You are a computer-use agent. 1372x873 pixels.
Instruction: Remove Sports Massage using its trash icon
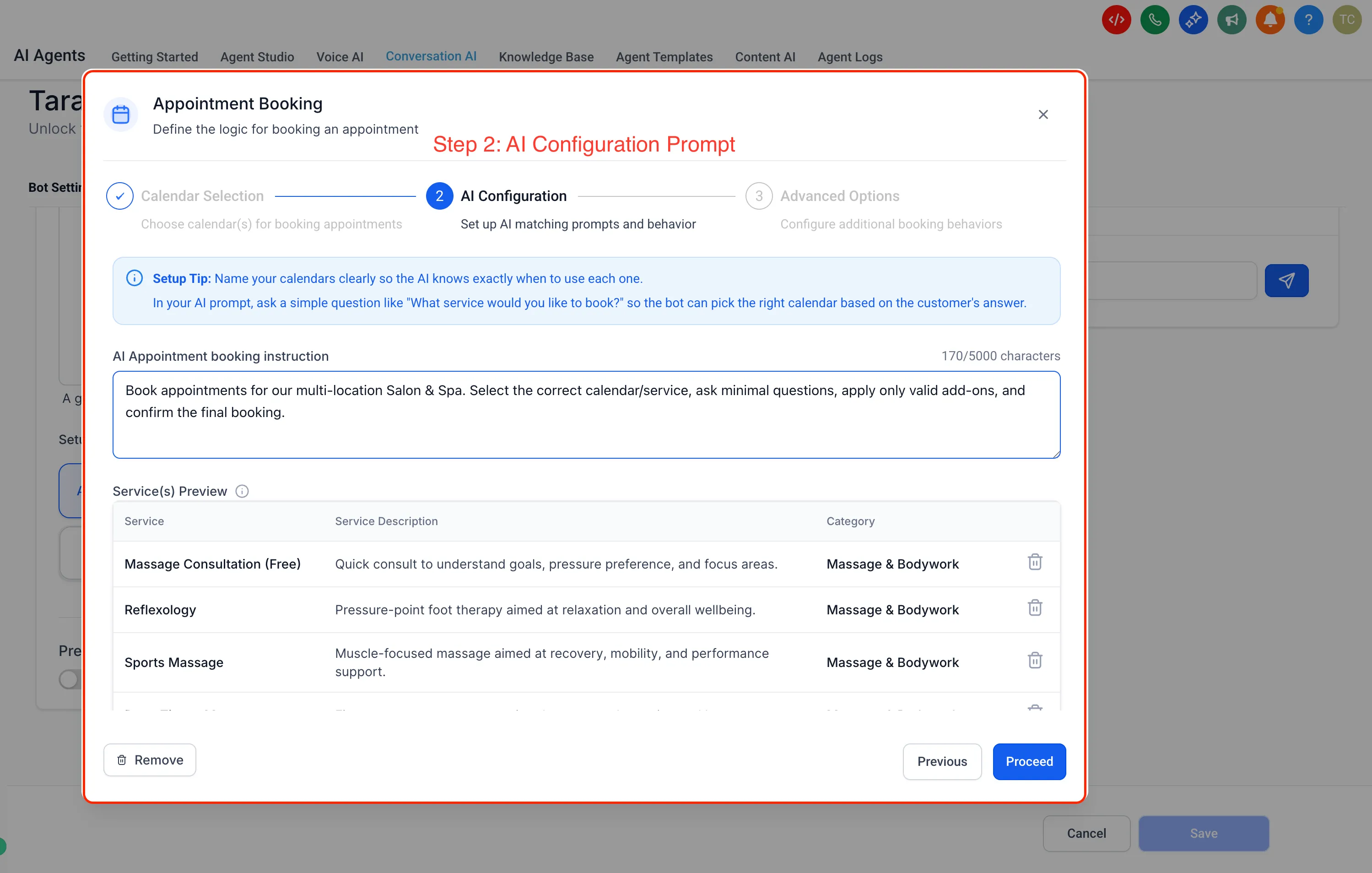[x=1035, y=660]
